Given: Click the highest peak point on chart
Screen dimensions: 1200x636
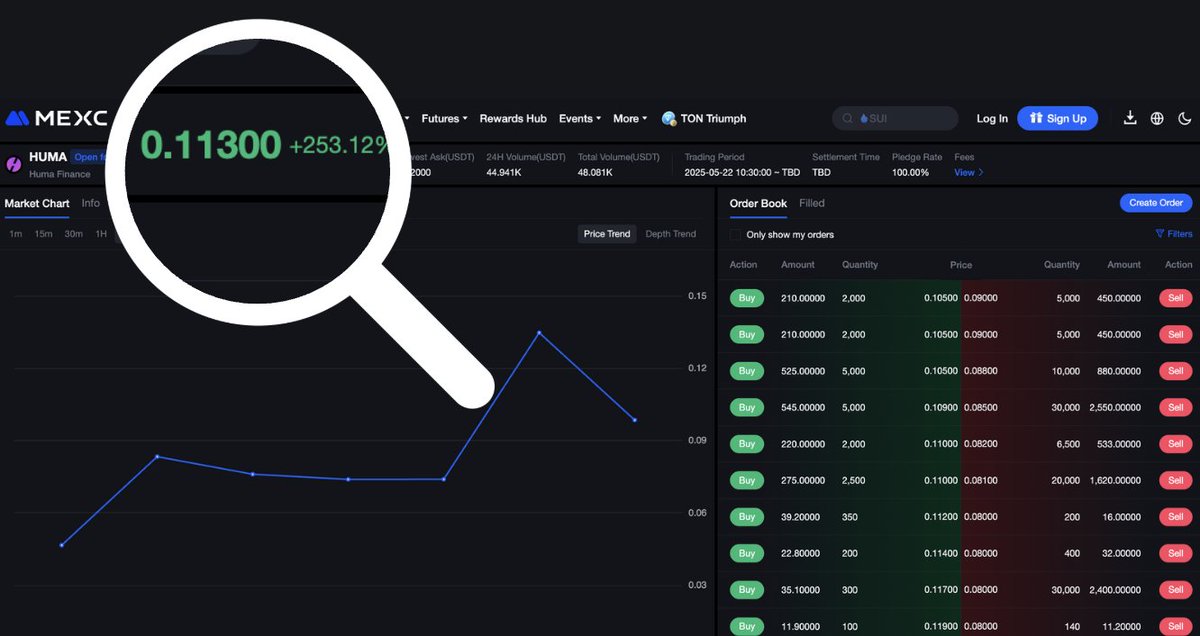Looking at the screenshot, I should pos(539,332).
